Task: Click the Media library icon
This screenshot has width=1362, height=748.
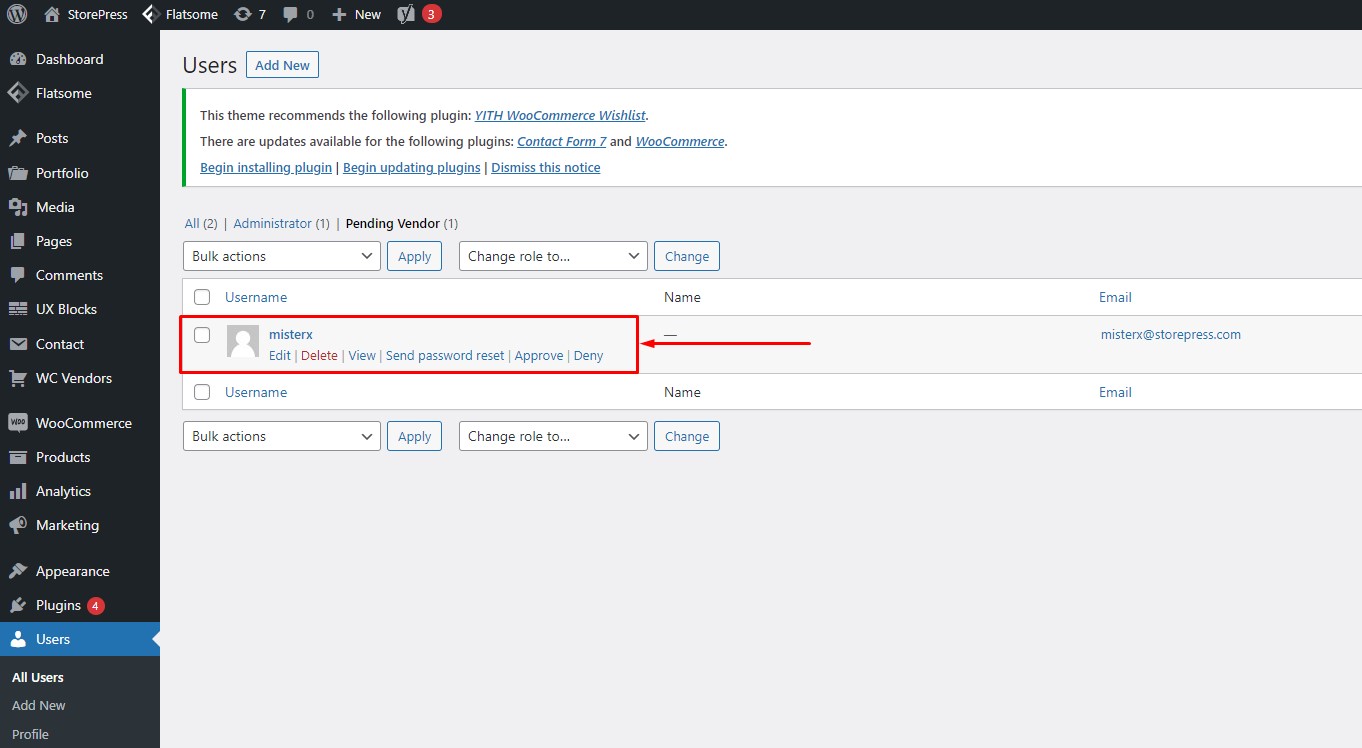Action: tap(18, 207)
